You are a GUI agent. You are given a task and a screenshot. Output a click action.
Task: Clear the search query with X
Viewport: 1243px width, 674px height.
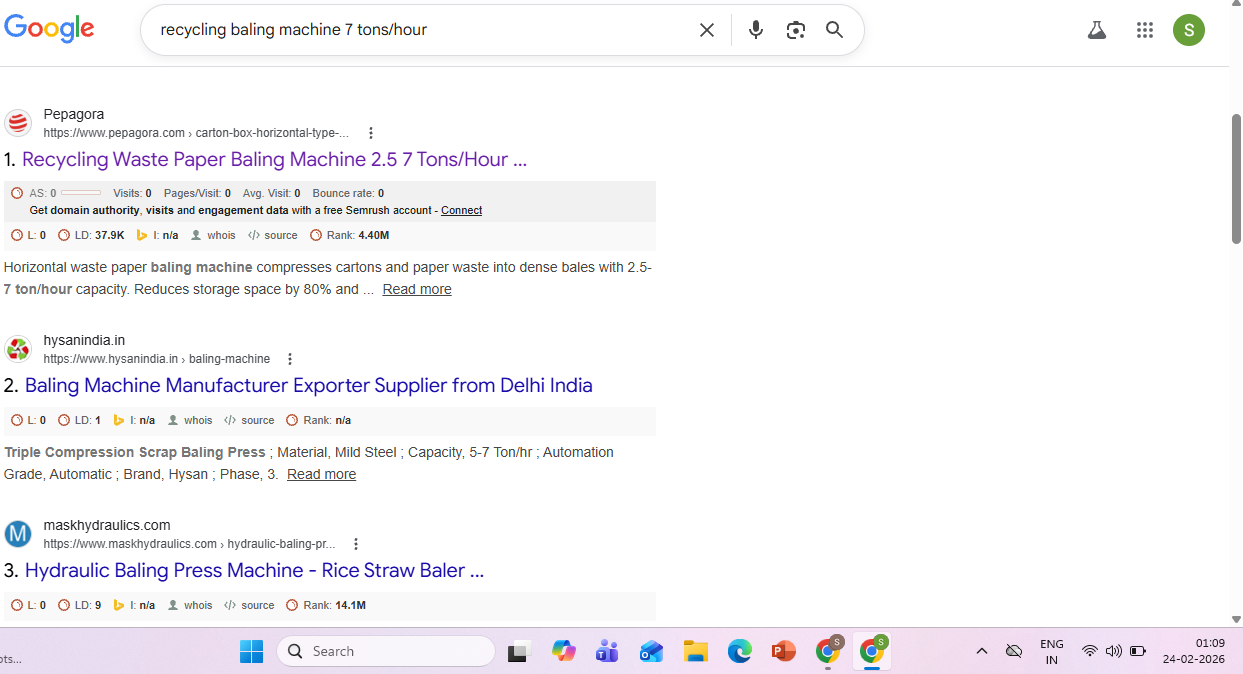point(707,30)
